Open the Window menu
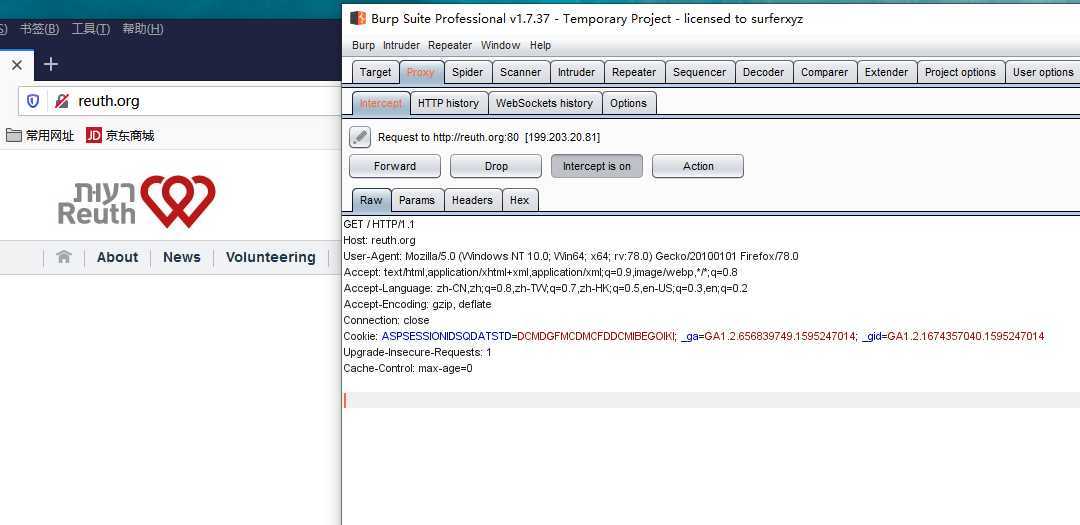Viewport: 1080px width, 525px height. tap(500, 45)
